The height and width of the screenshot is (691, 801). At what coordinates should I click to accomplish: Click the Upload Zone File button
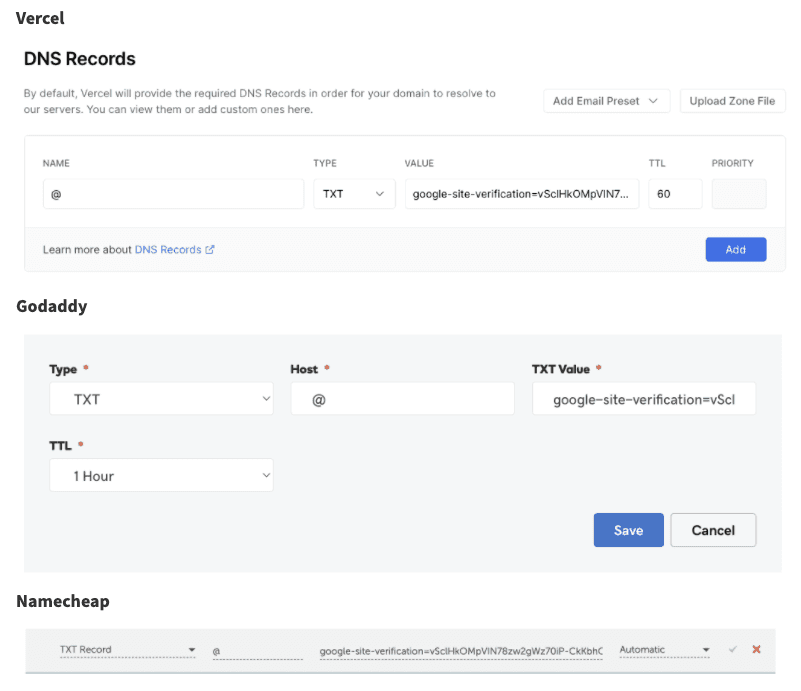tap(732, 101)
